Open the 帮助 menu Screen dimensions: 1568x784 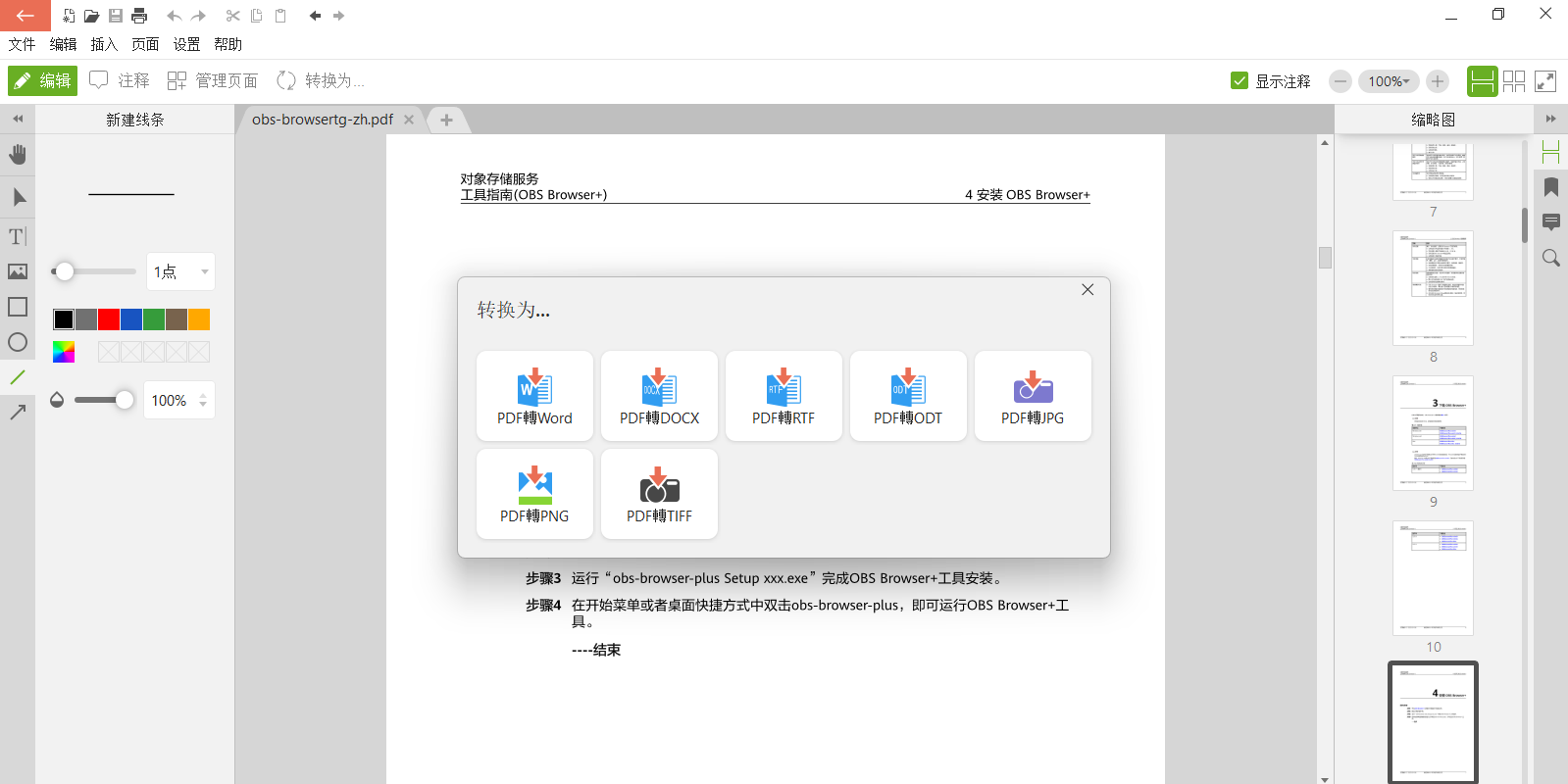(228, 44)
